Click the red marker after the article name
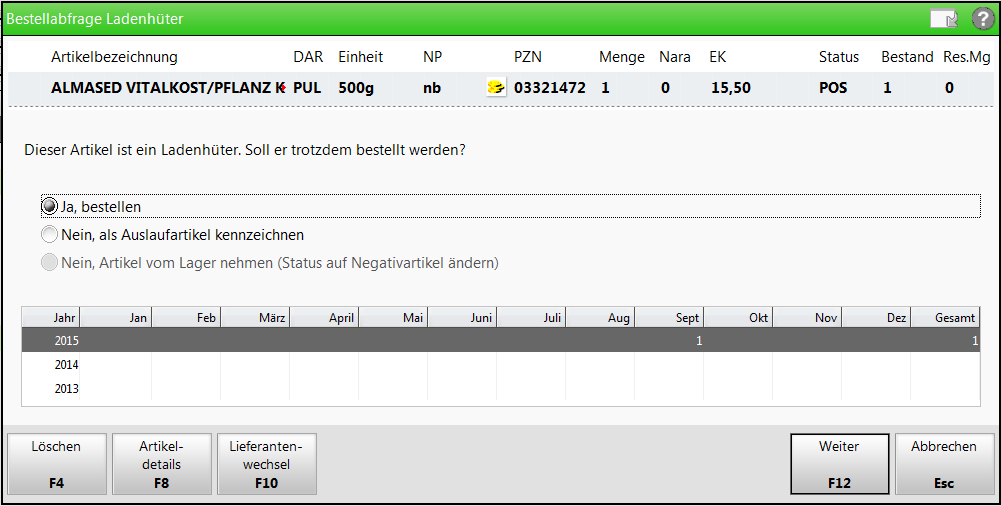The image size is (1001, 506). tap(283, 88)
